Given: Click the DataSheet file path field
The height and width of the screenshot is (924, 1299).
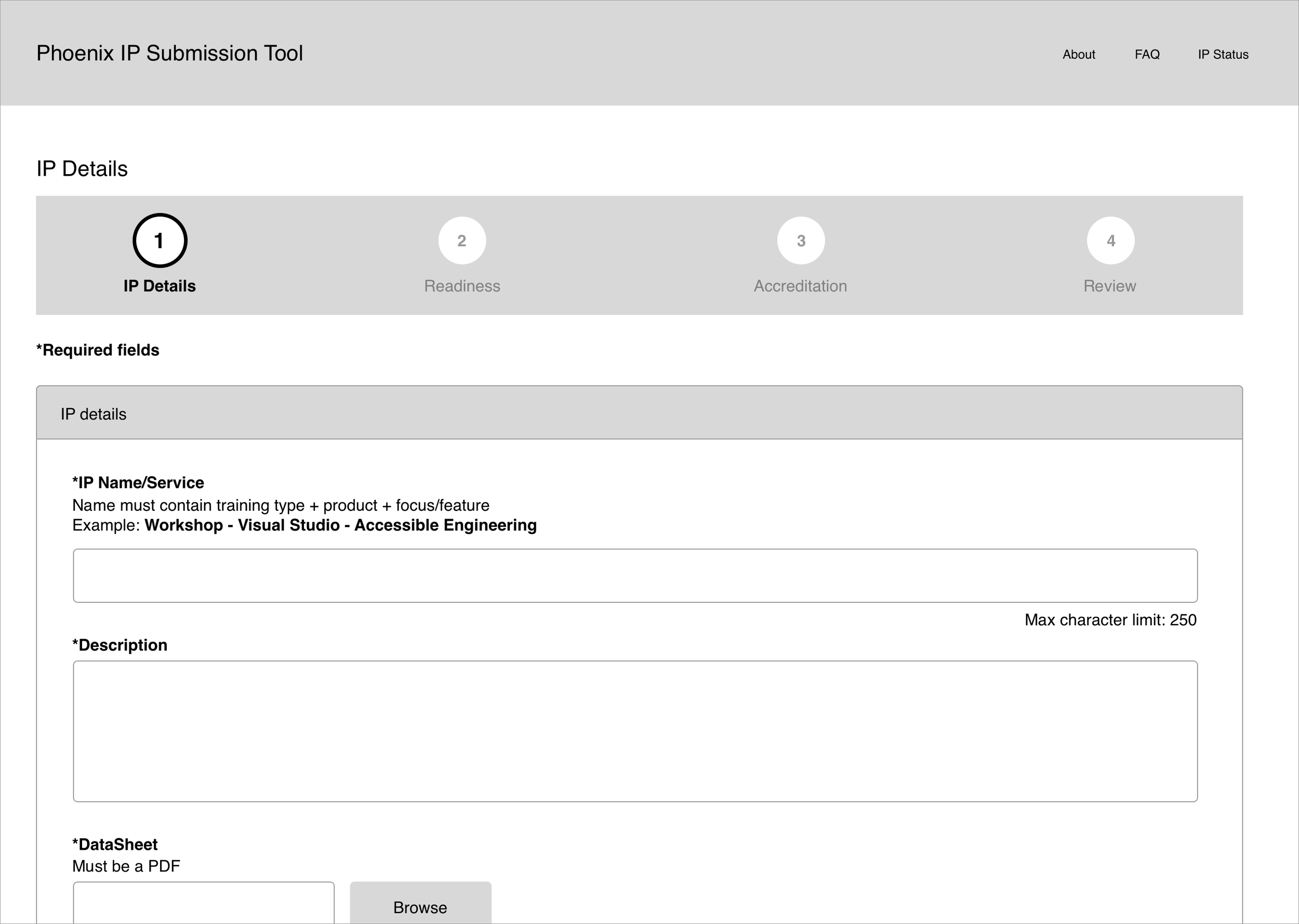Looking at the screenshot, I should (x=204, y=903).
